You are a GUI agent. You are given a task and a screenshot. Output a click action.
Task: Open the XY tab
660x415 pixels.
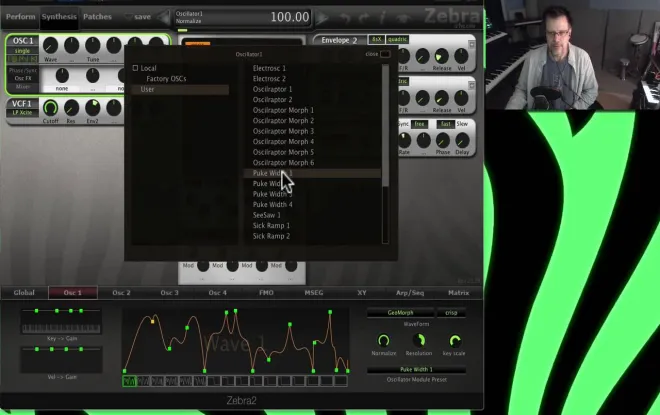(x=362, y=293)
